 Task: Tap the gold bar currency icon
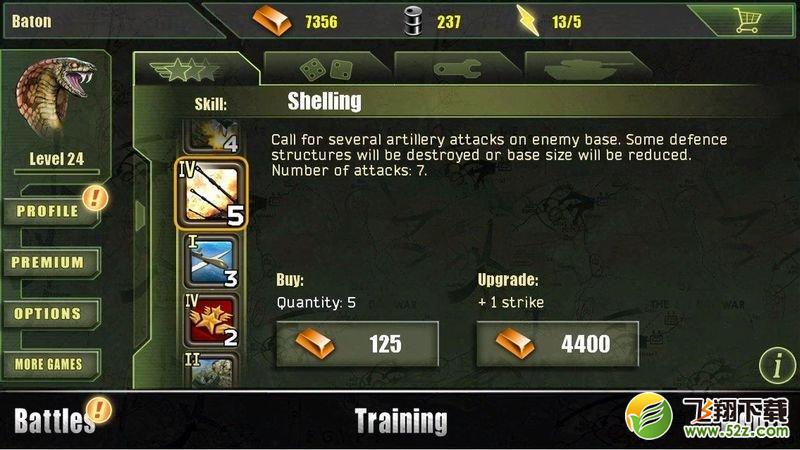click(x=272, y=21)
